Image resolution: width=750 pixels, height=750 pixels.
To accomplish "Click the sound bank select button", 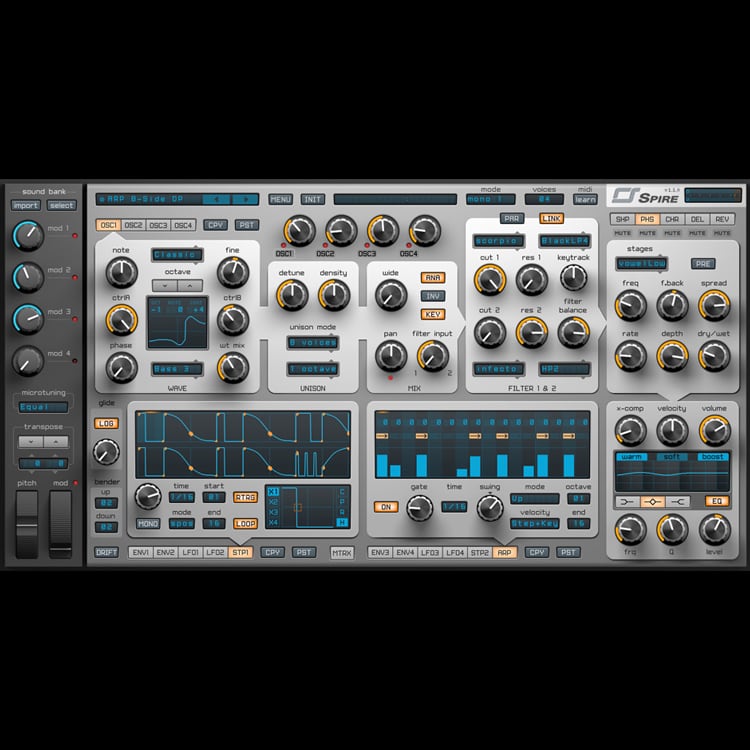I will 62,206.
